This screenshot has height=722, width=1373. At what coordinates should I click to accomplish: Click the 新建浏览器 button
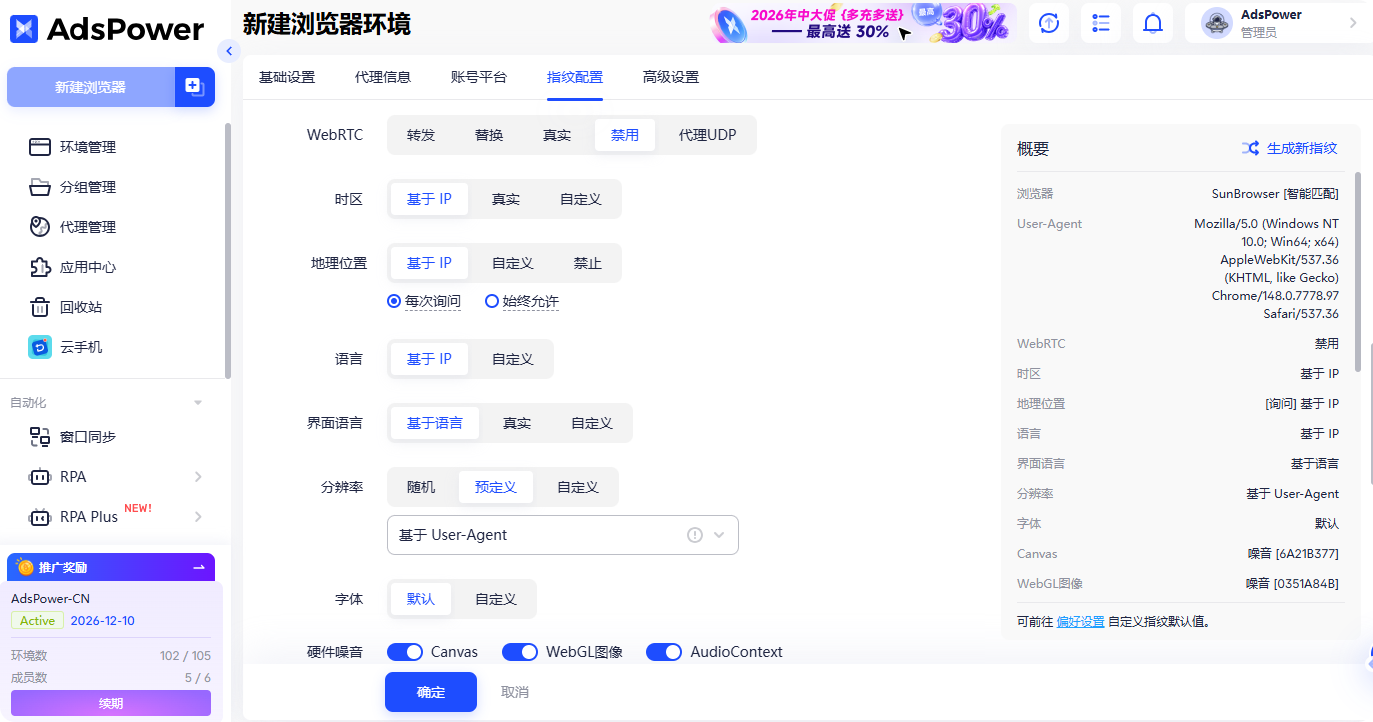click(x=91, y=87)
